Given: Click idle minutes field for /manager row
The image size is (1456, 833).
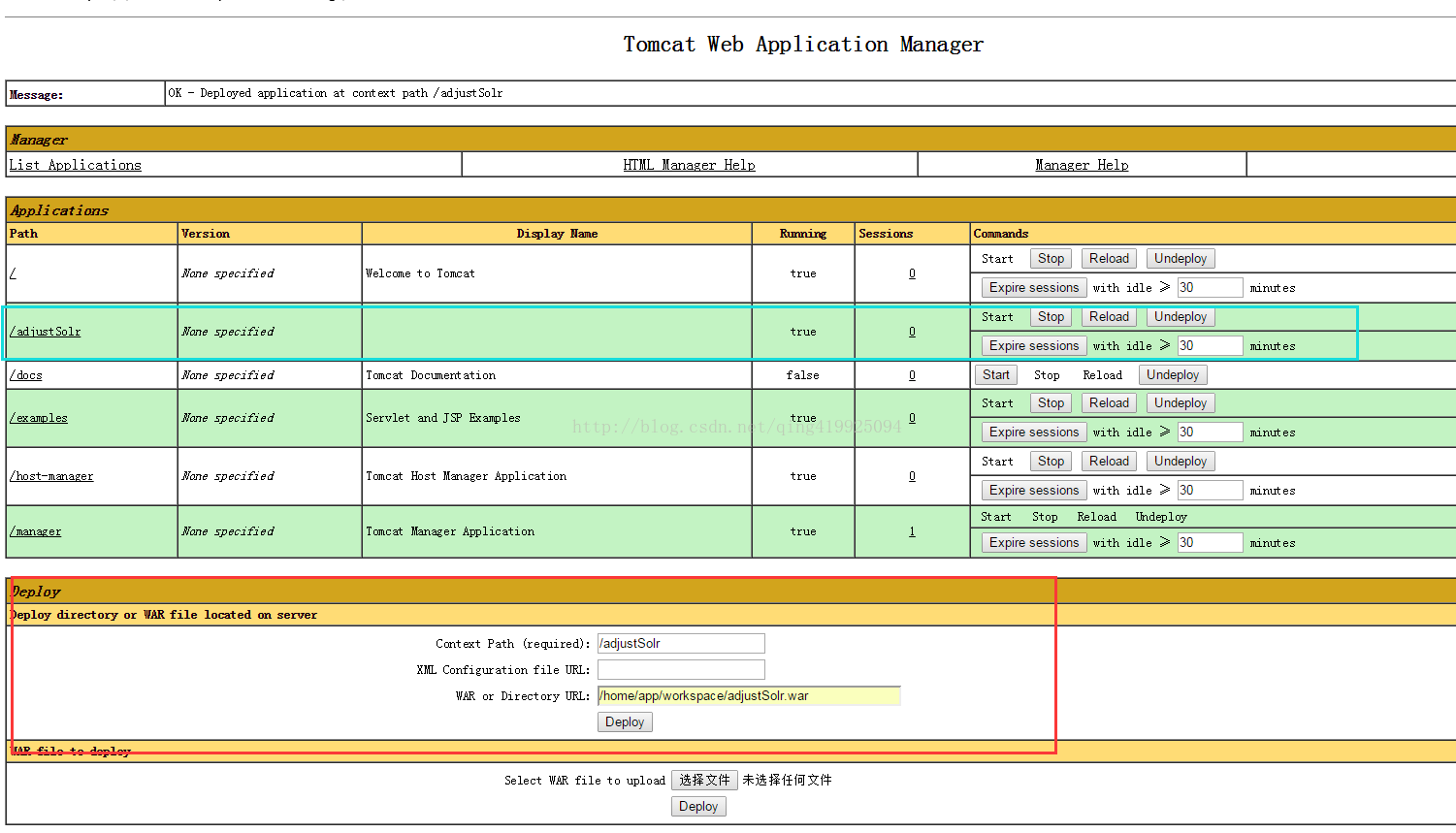Looking at the screenshot, I should pyautogui.click(x=1210, y=543).
